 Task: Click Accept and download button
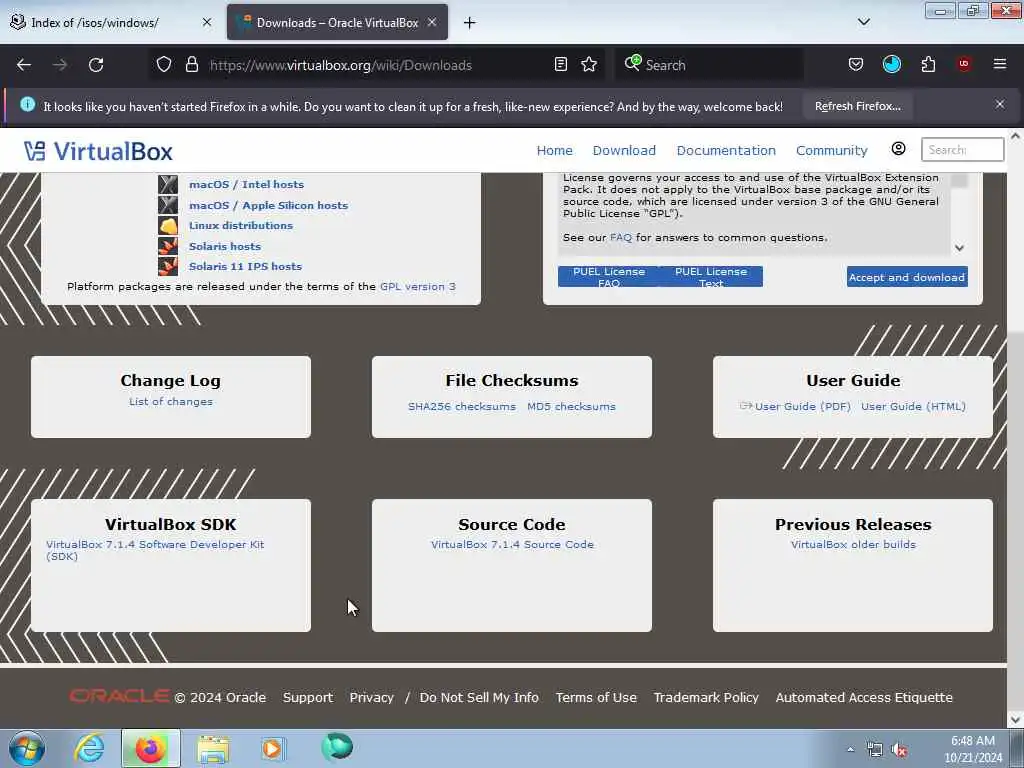(x=907, y=277)
